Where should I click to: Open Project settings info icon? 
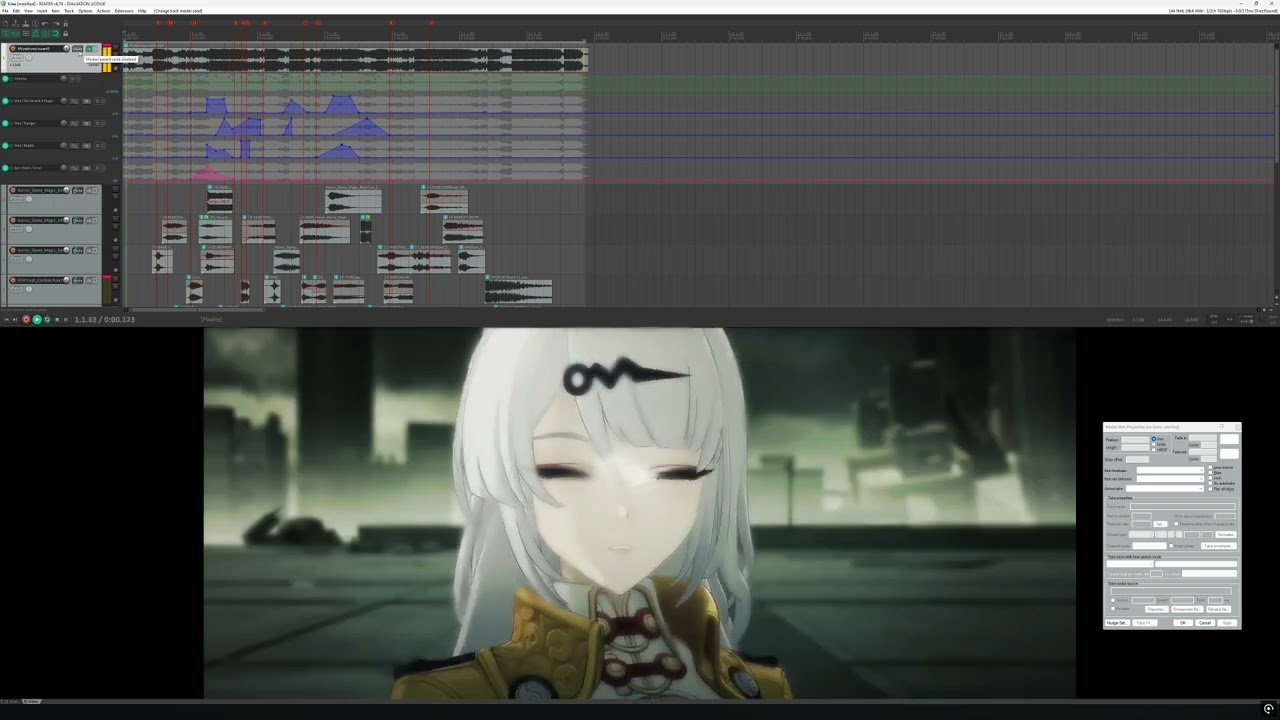[36, 23]
